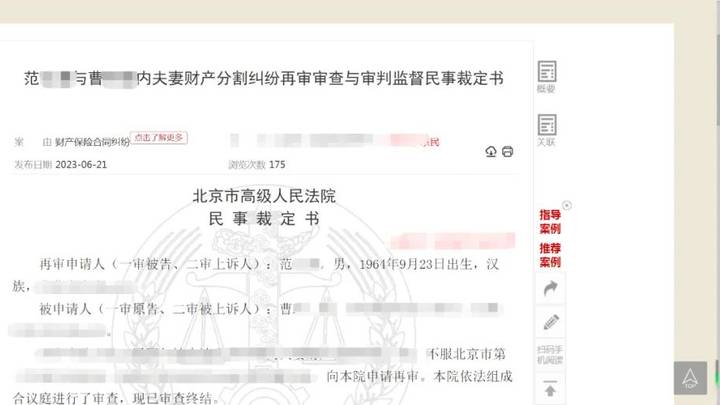Share the document with arrow icon
This screenshot has height=405, width=720.
coord(550,288)
